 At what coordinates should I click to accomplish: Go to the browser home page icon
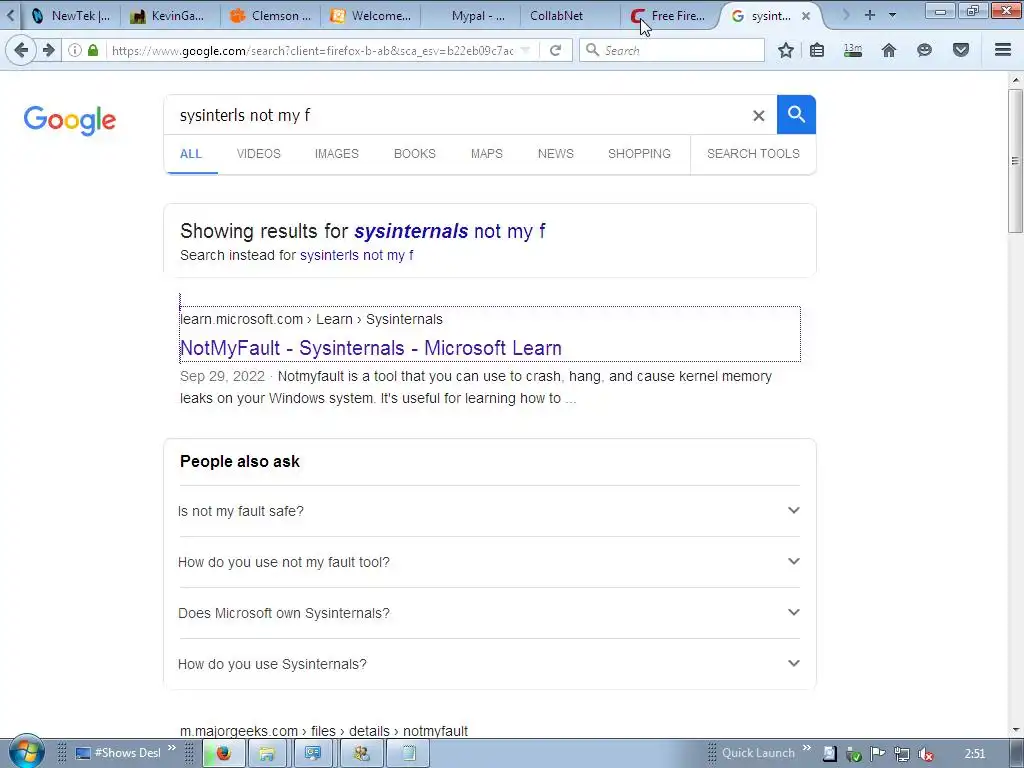pos(889,50)
